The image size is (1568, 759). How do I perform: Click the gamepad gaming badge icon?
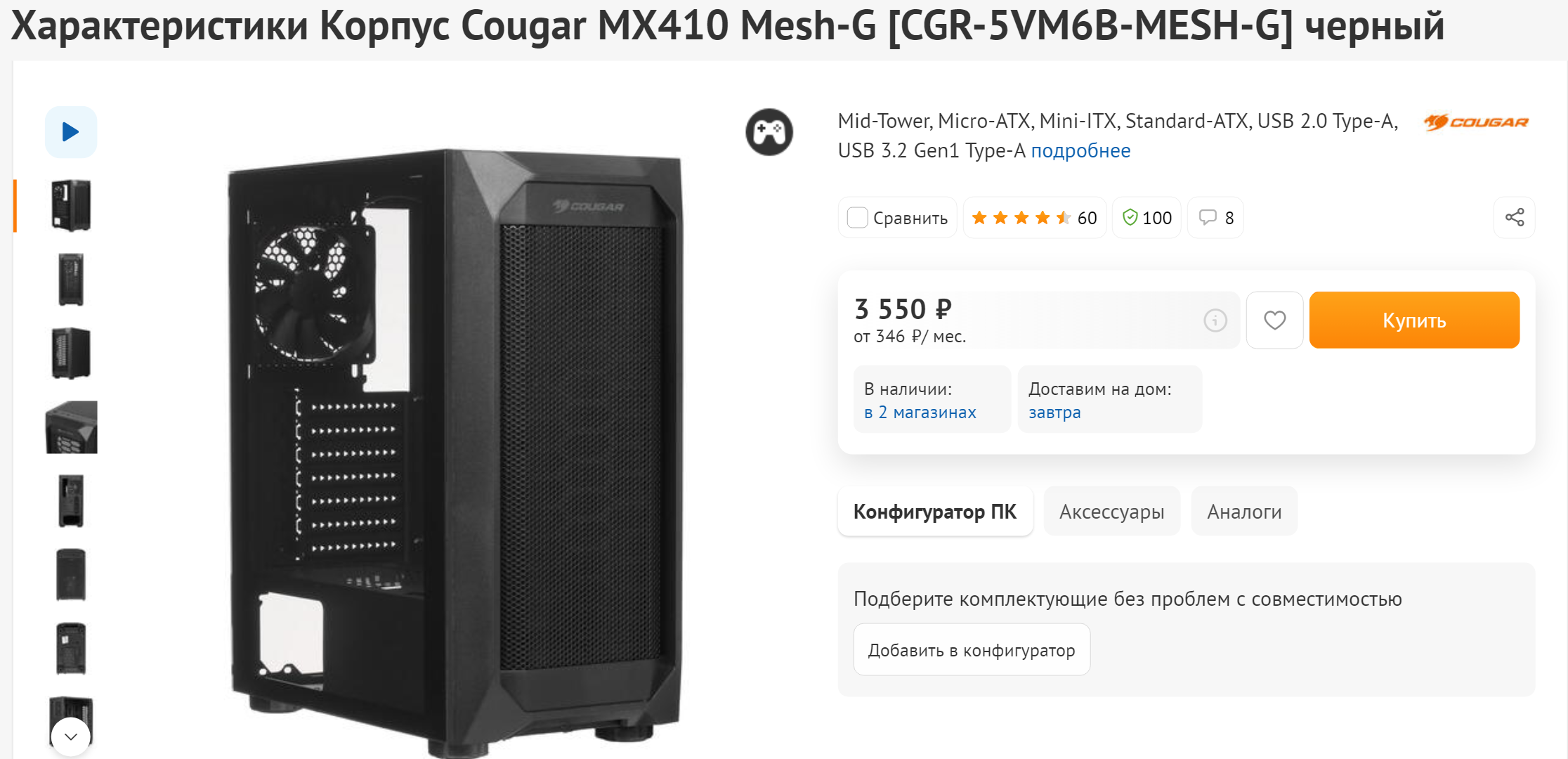coord(769,132)
